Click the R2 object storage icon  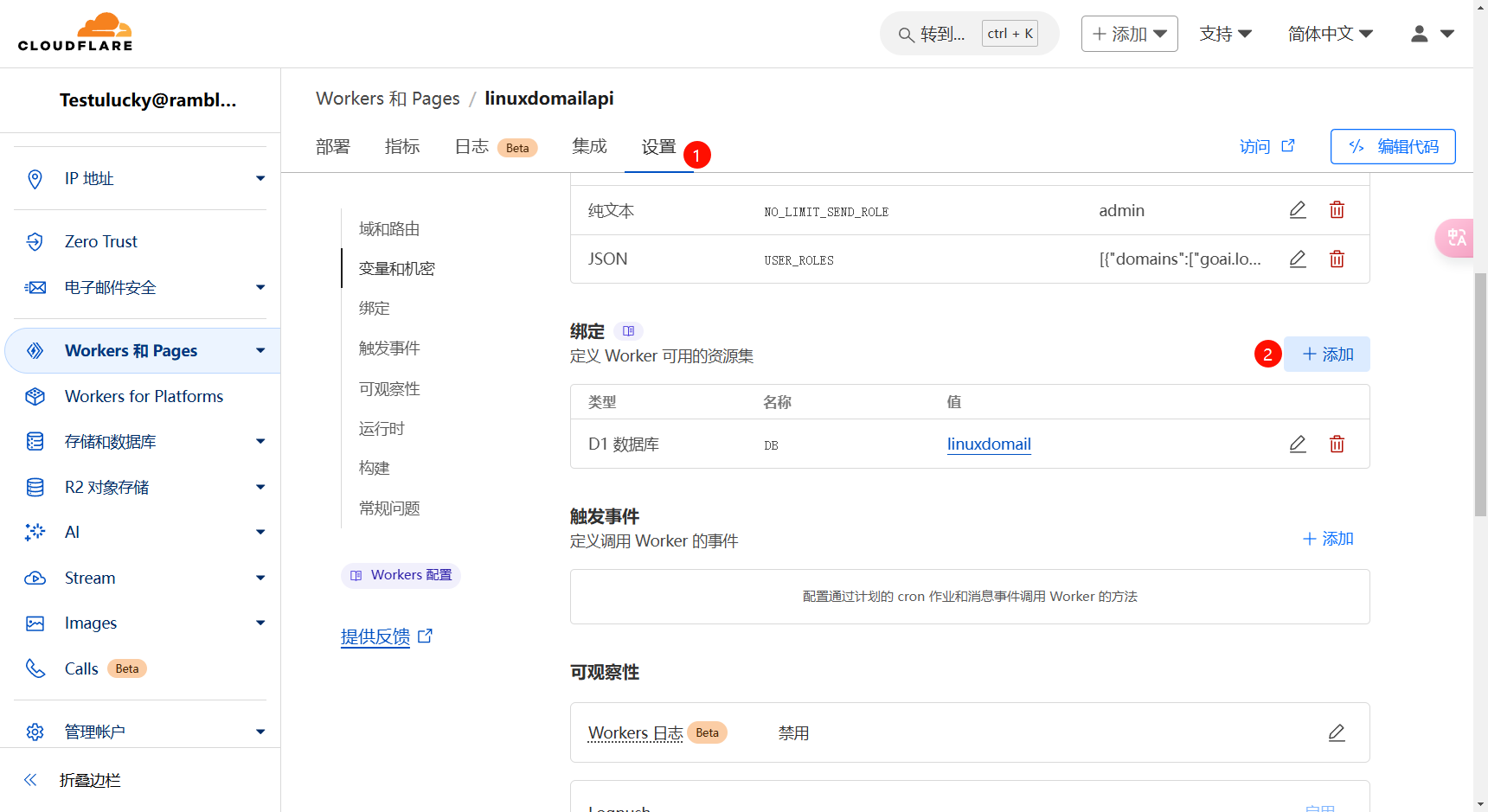[x=35, y=488]
